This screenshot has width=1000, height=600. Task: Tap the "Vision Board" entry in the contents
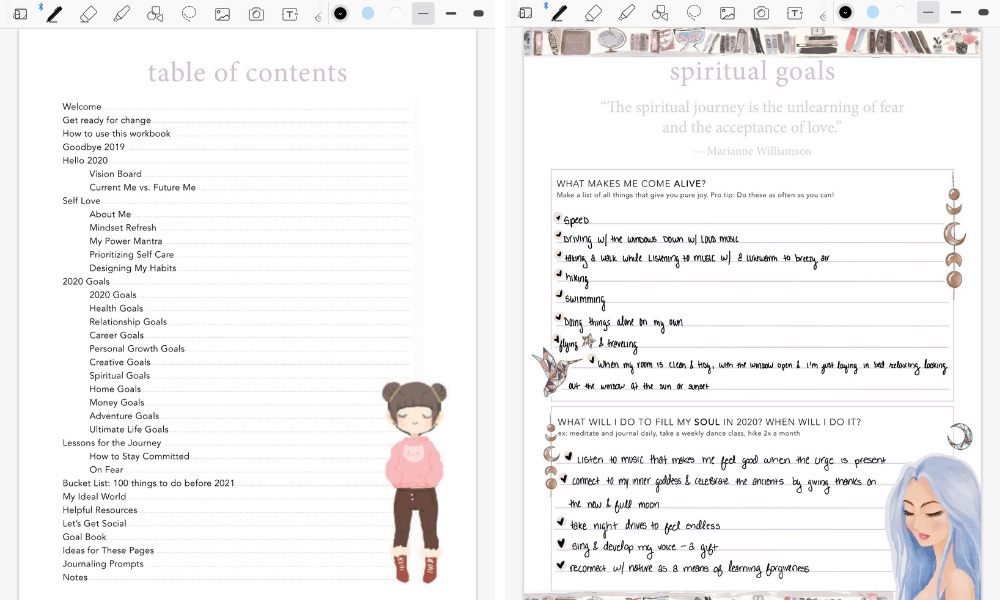tap(114, 173)
